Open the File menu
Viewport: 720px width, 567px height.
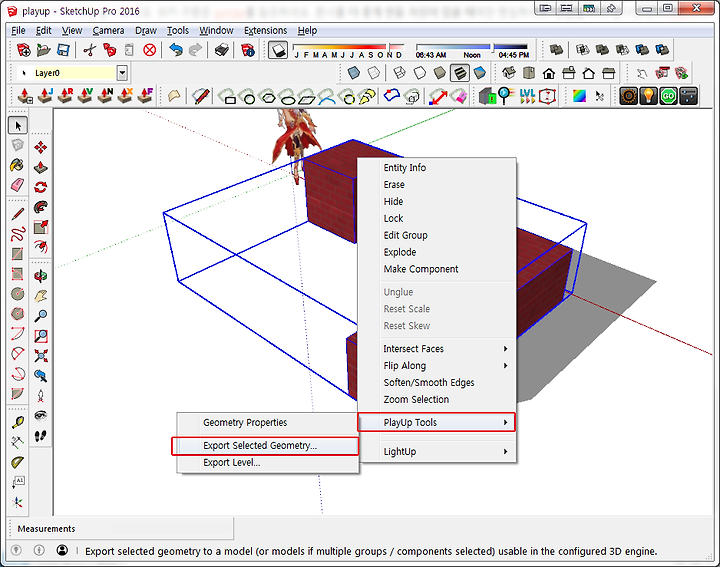18,30
